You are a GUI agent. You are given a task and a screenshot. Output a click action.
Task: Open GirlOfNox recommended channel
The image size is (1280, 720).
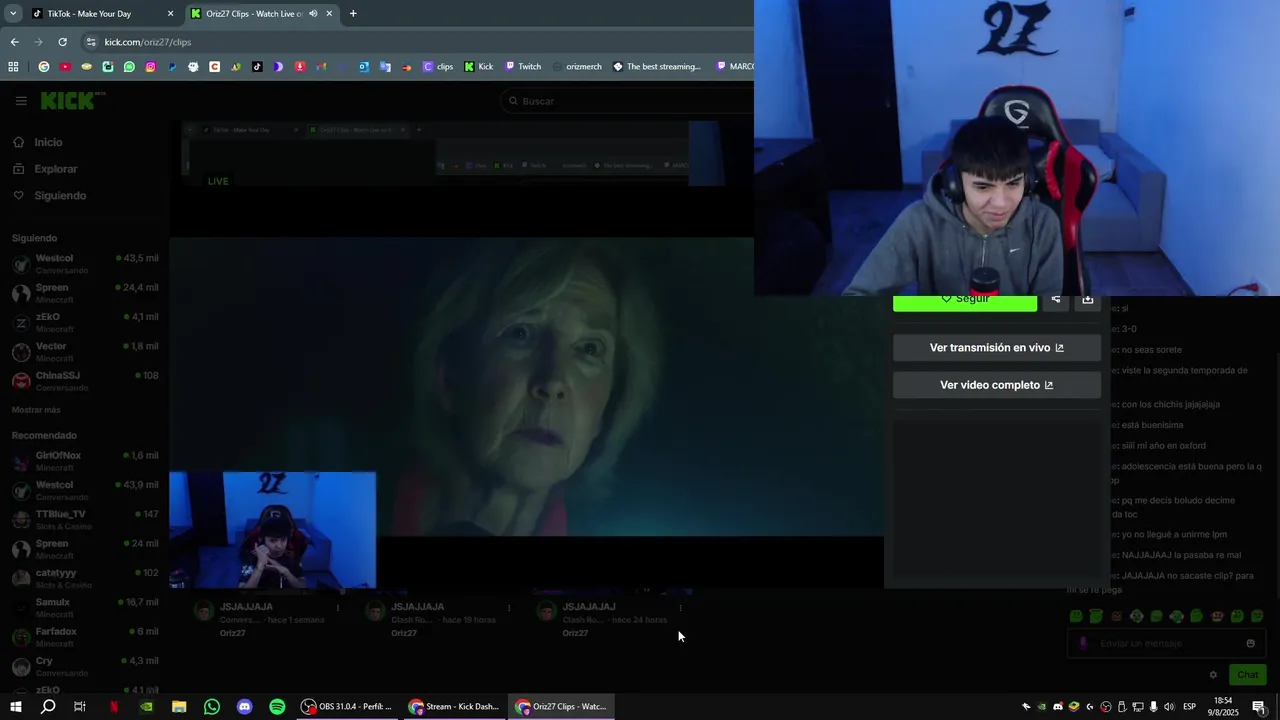pyautogui.click(x=85, y=461)
